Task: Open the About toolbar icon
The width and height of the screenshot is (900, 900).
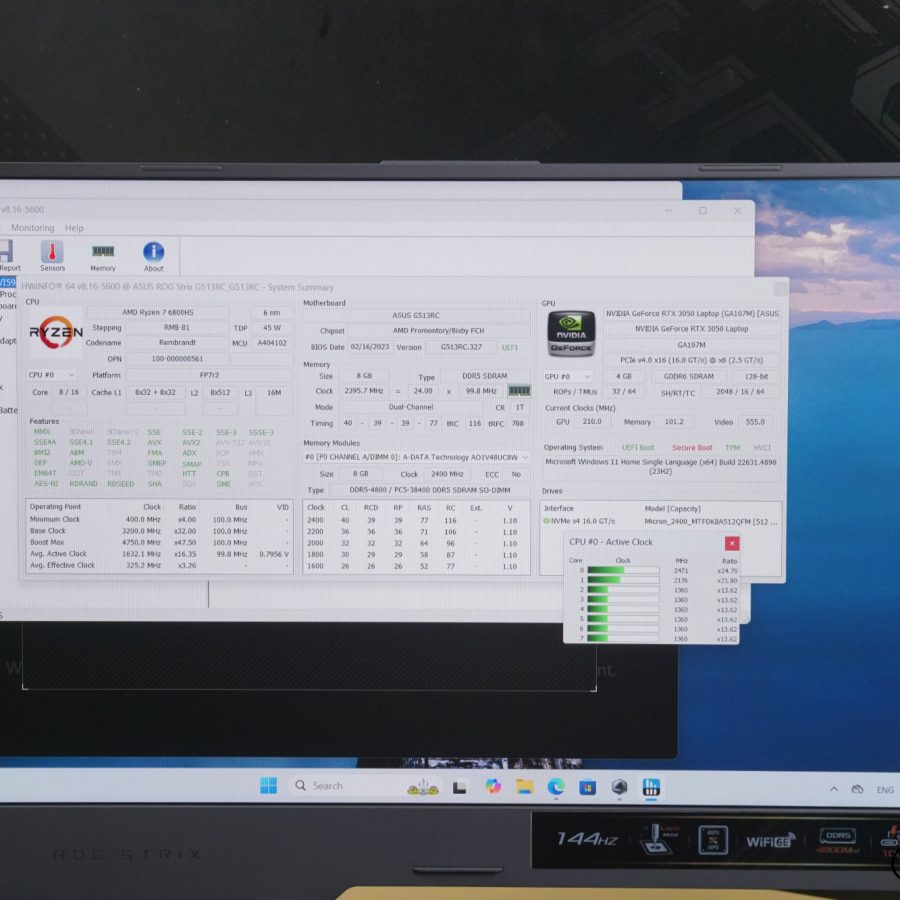Action: 153,257
